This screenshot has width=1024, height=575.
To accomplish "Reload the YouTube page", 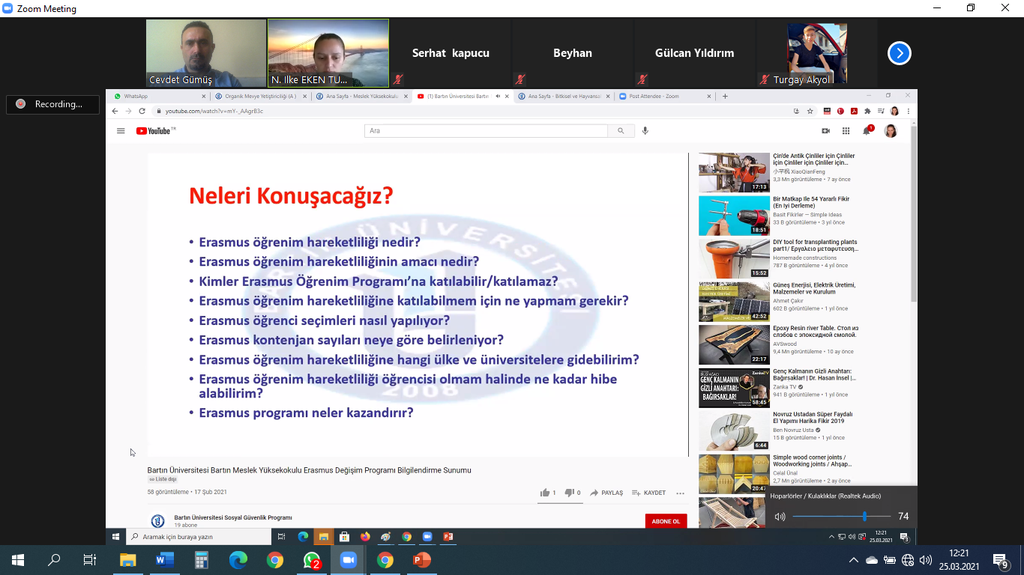I will tap(142, 111).
